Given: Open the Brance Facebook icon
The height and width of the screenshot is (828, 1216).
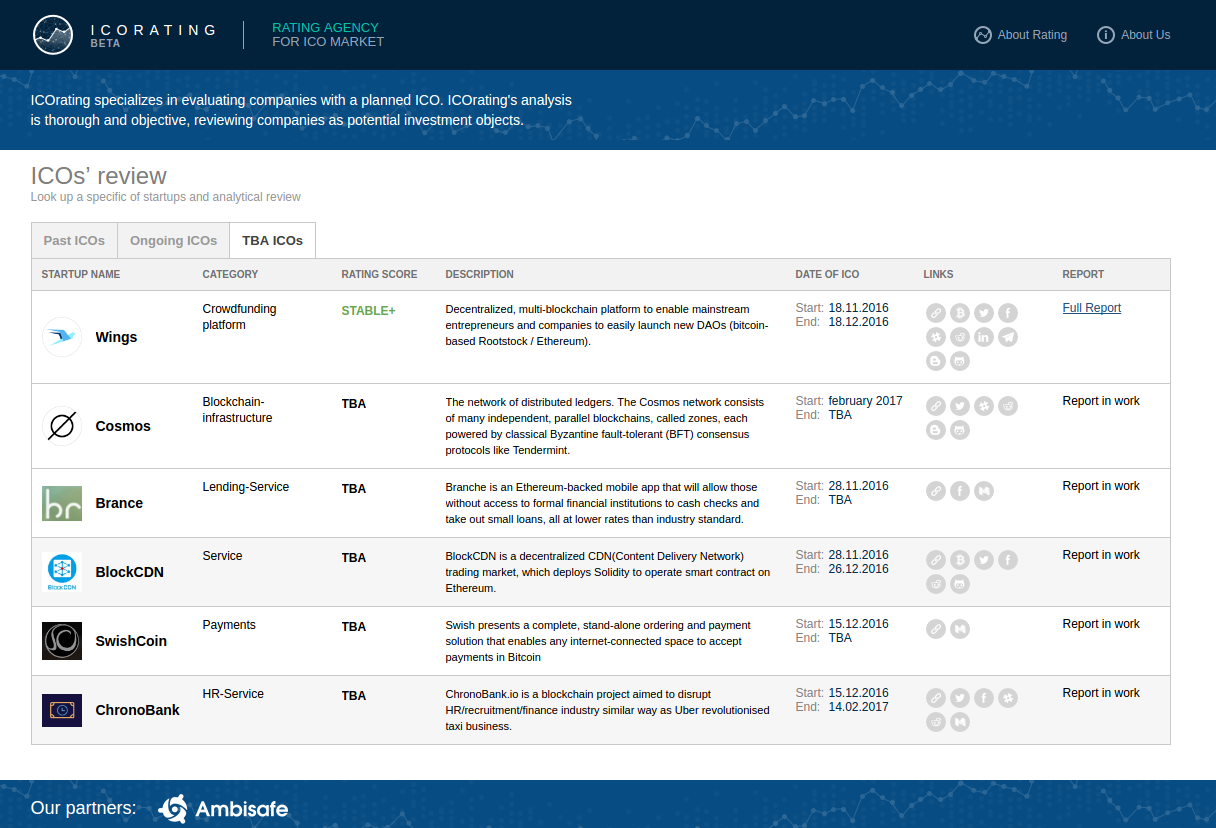Looking at the screenshot, I should coord(960,491).
